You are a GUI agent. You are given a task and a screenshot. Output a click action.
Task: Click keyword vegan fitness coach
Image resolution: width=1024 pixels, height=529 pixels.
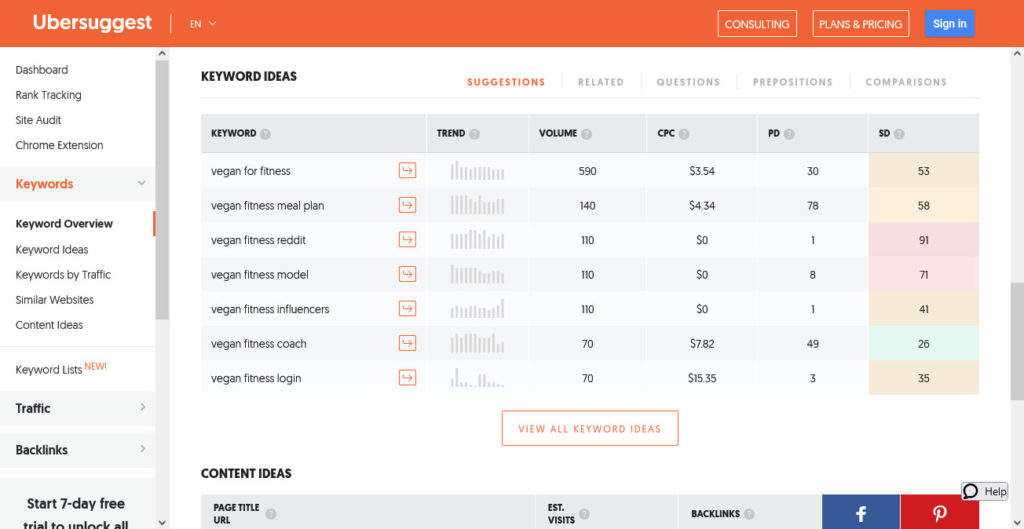259,344
